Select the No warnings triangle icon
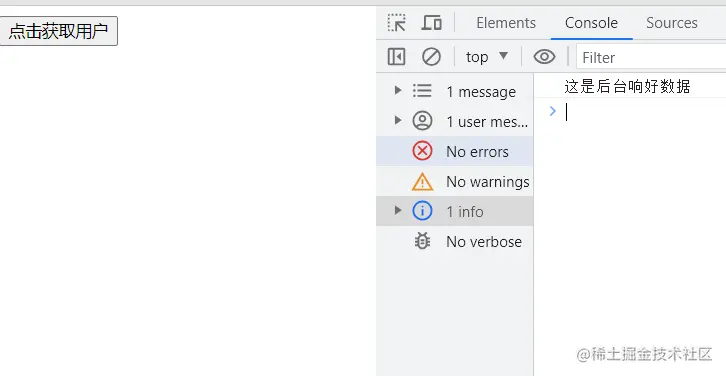The height and width of the screenshot is (376, 726). coord(422,182)
